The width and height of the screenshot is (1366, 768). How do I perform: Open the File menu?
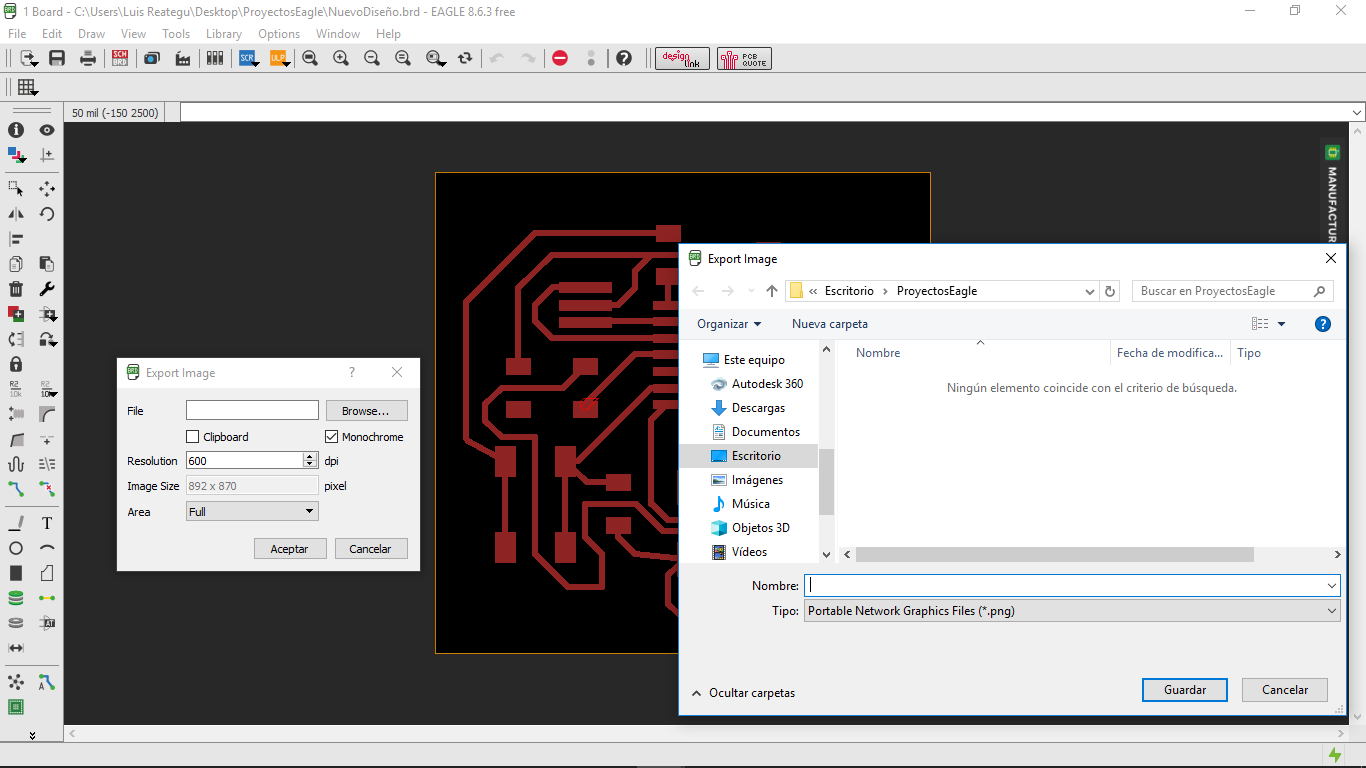[x=17, y=34]
